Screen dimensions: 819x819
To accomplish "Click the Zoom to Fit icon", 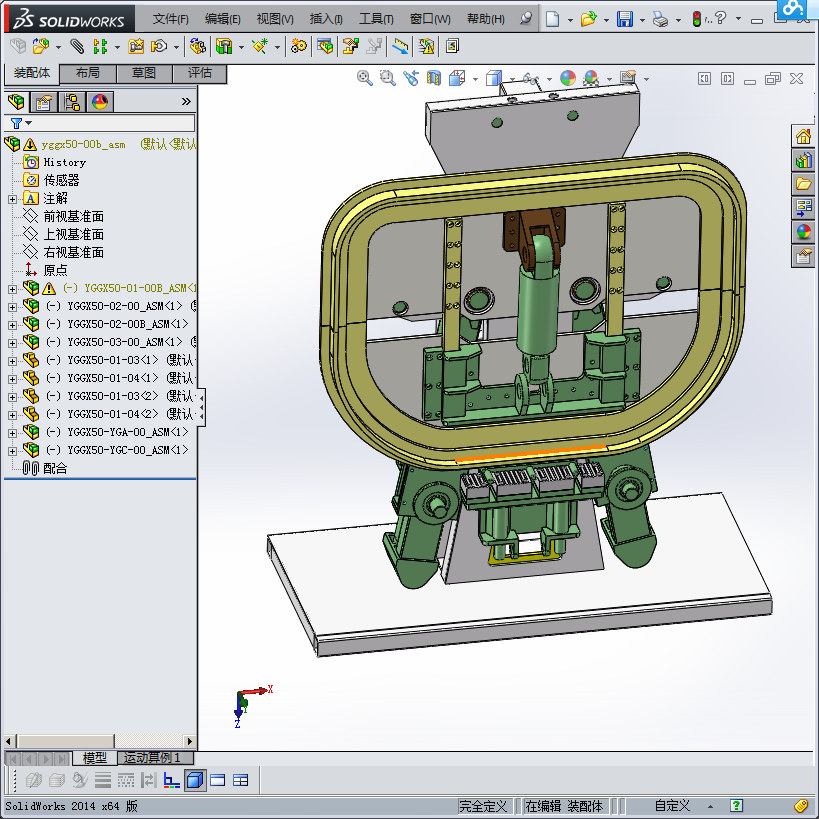I will coord(365,78).
